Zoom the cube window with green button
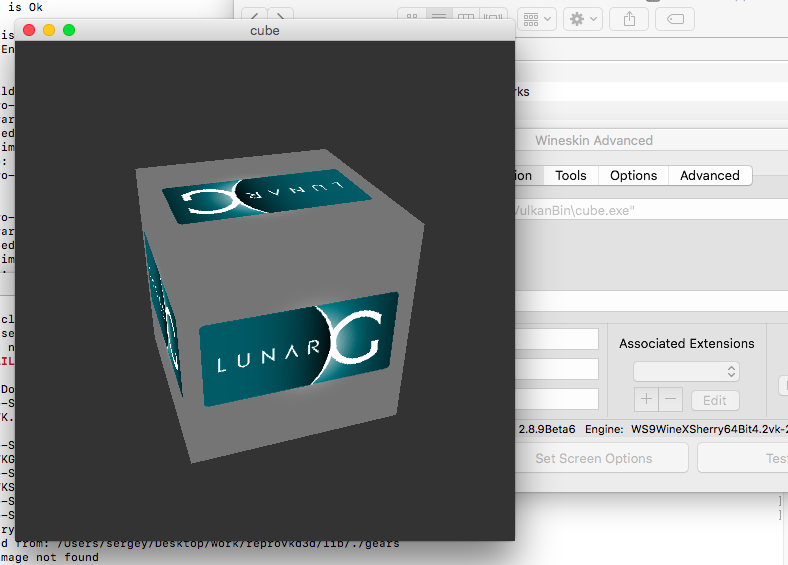Viewport: 788px width, 565px height. (69, 30)
